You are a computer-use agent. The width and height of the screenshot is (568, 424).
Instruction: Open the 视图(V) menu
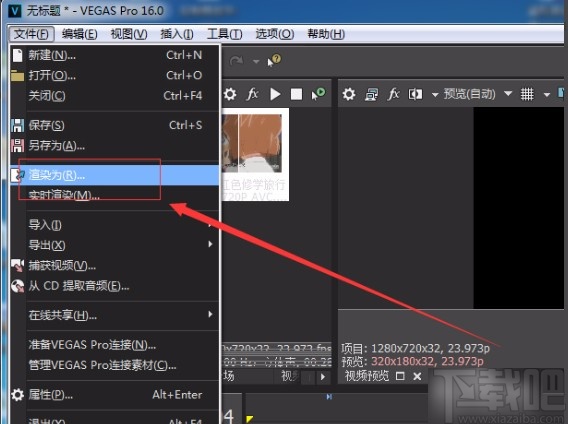coord(129,34)
